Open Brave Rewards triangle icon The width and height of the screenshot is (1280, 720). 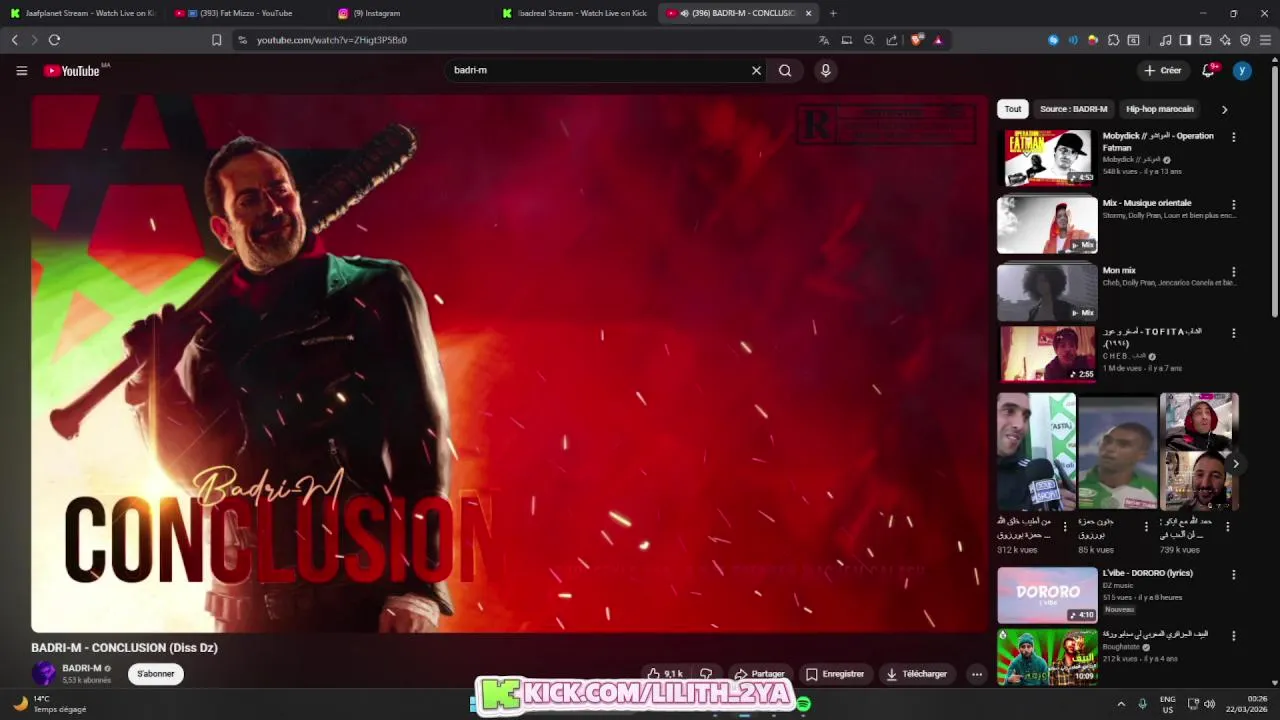[938, 40]
